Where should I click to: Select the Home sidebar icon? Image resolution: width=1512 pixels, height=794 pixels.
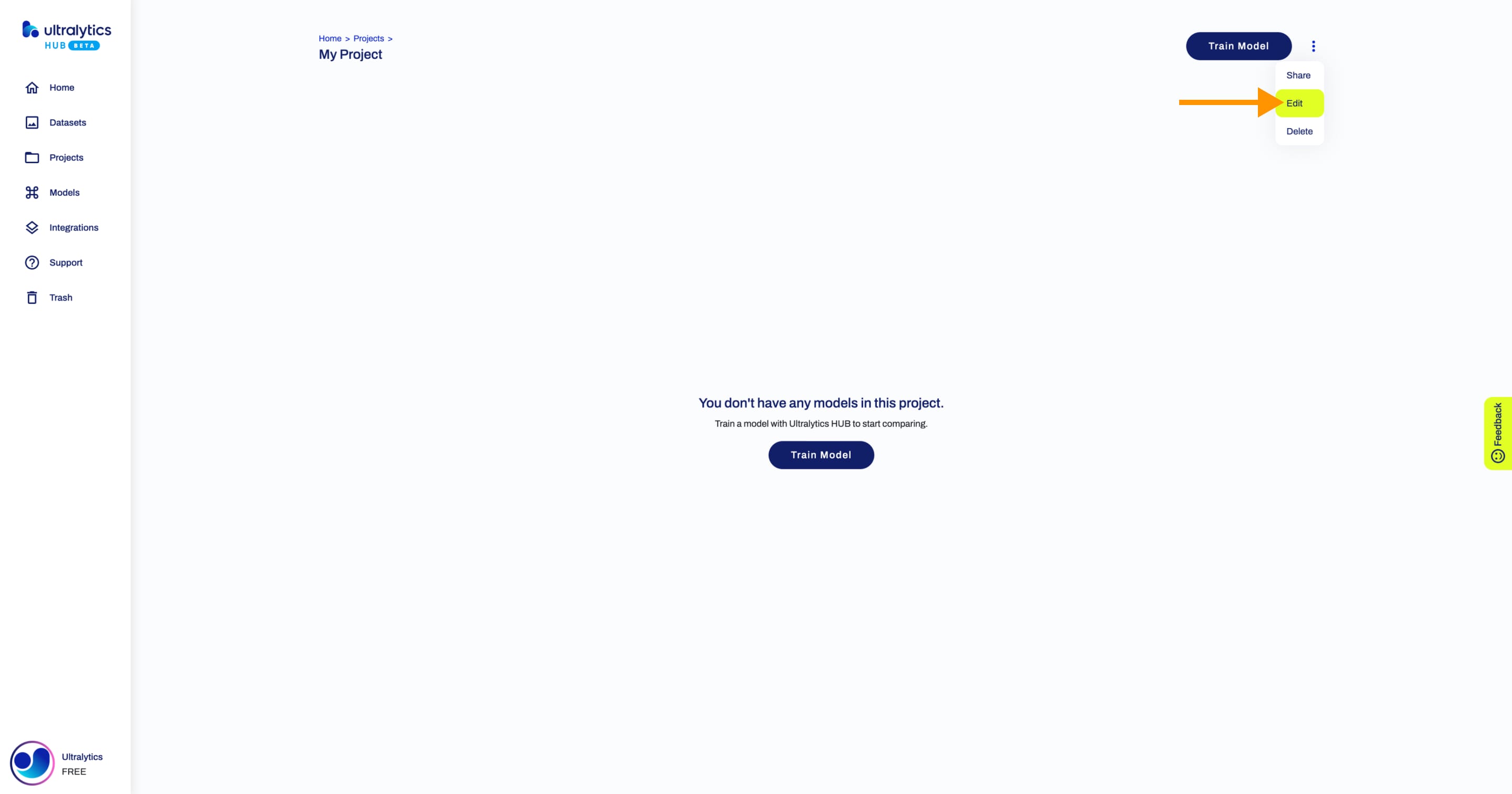point(31,87)
